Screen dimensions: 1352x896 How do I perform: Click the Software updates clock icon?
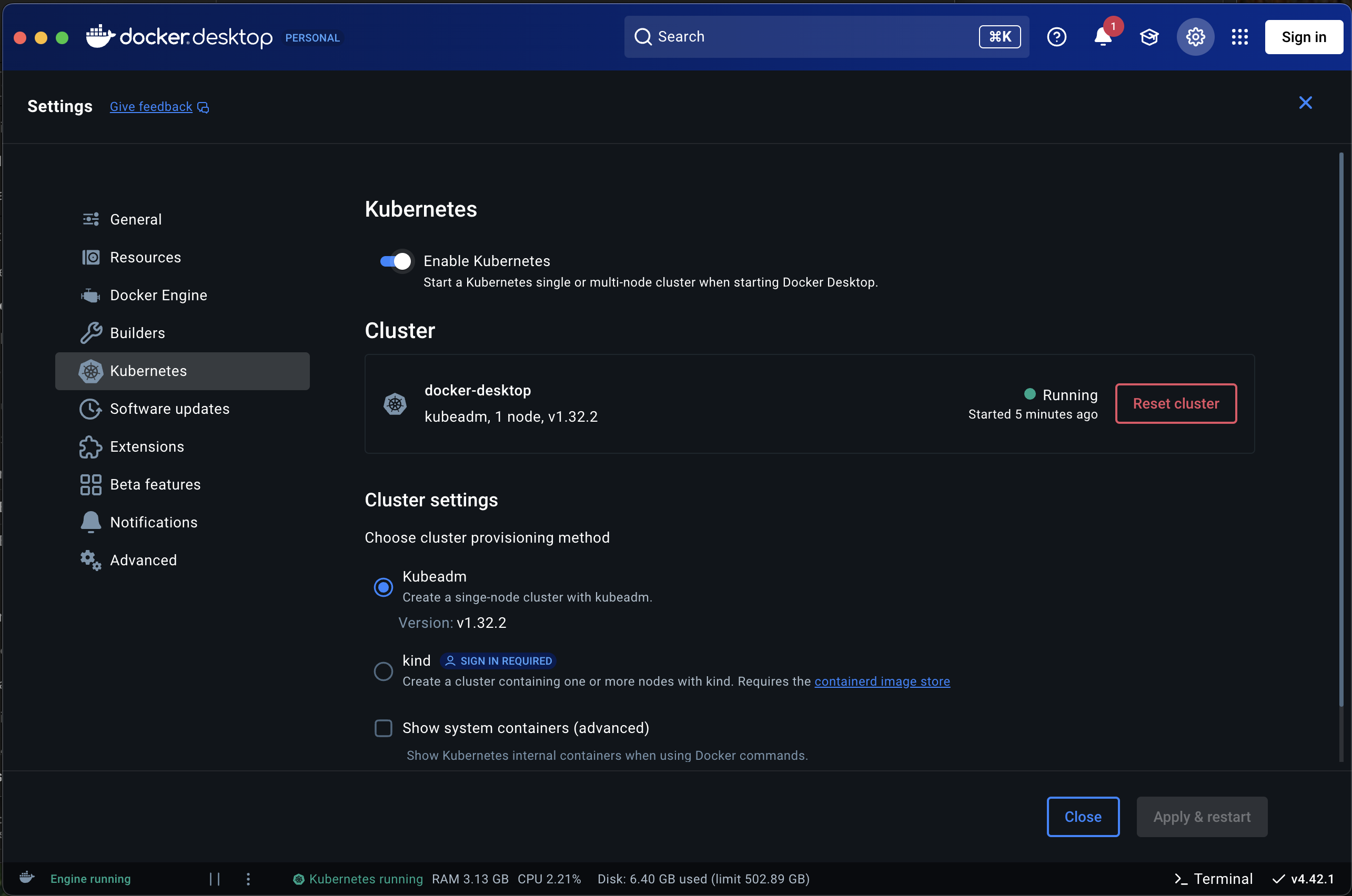(x=90, y=409)
